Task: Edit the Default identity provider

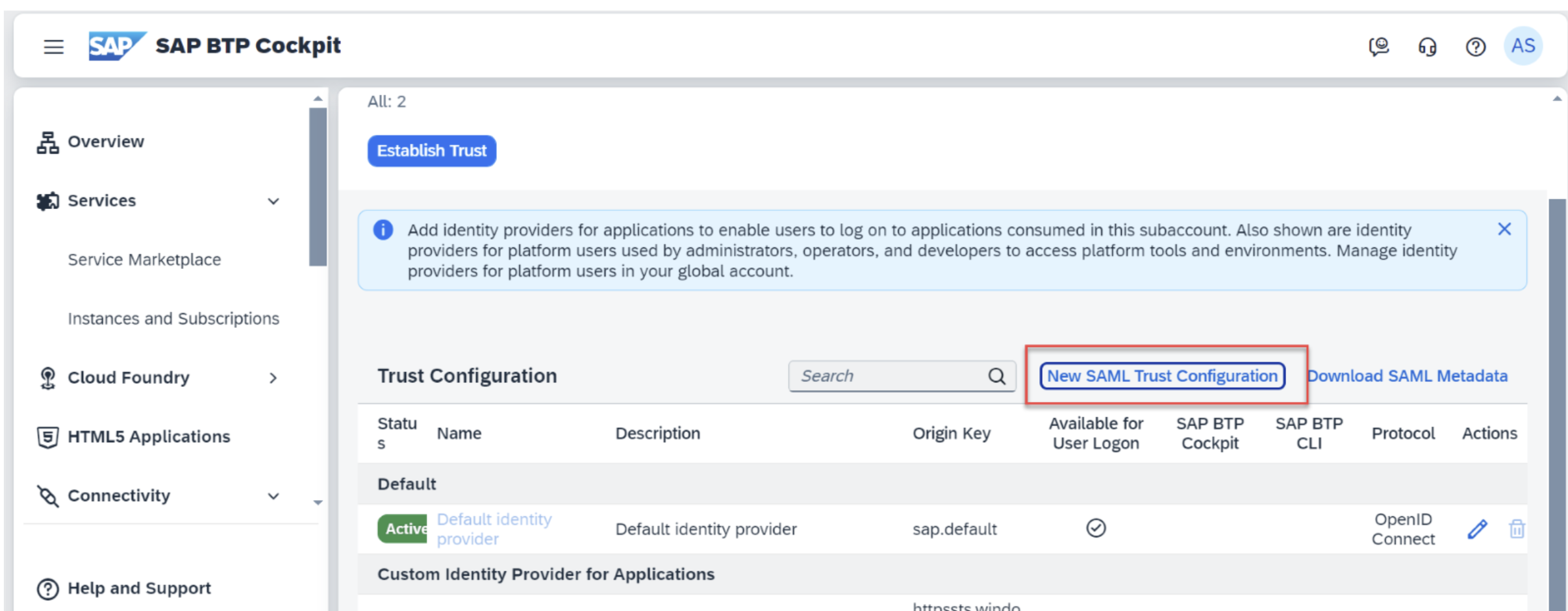Action: pos(1476,529)
